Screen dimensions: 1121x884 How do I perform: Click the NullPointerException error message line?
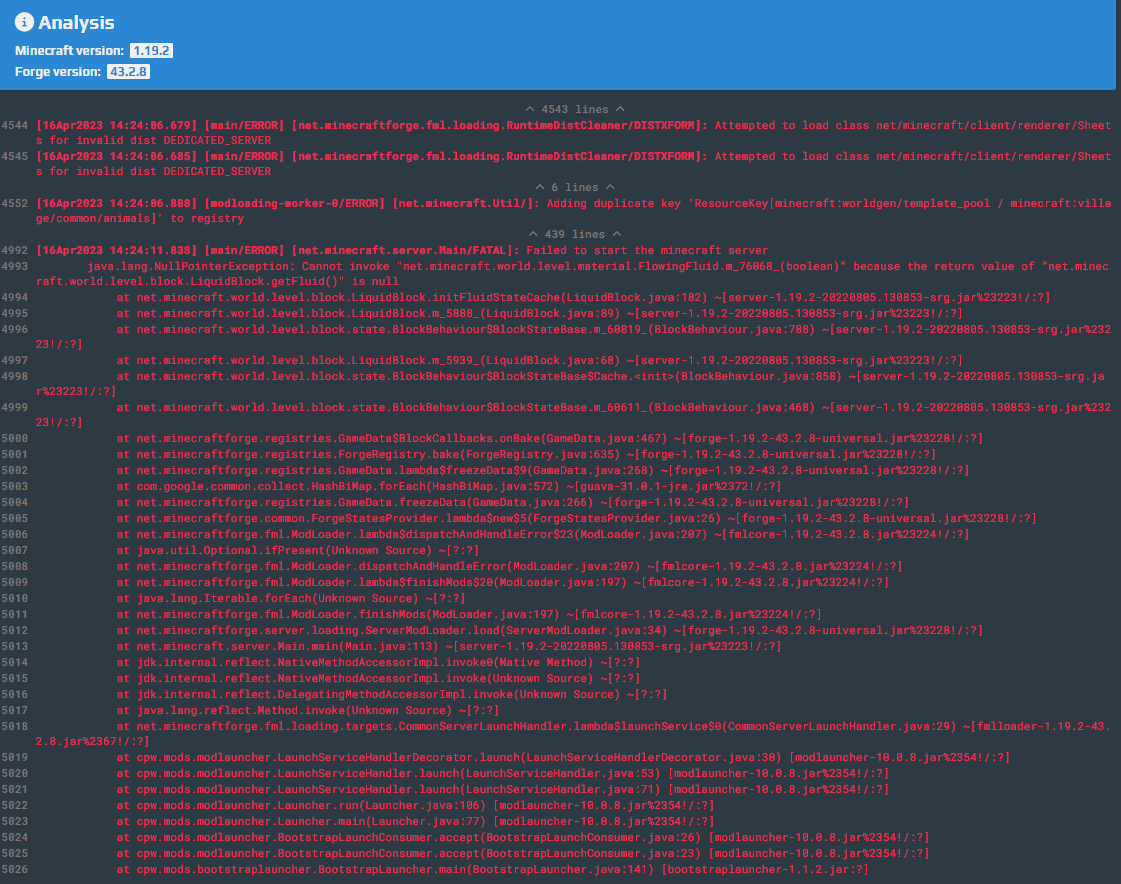[573, 274]
